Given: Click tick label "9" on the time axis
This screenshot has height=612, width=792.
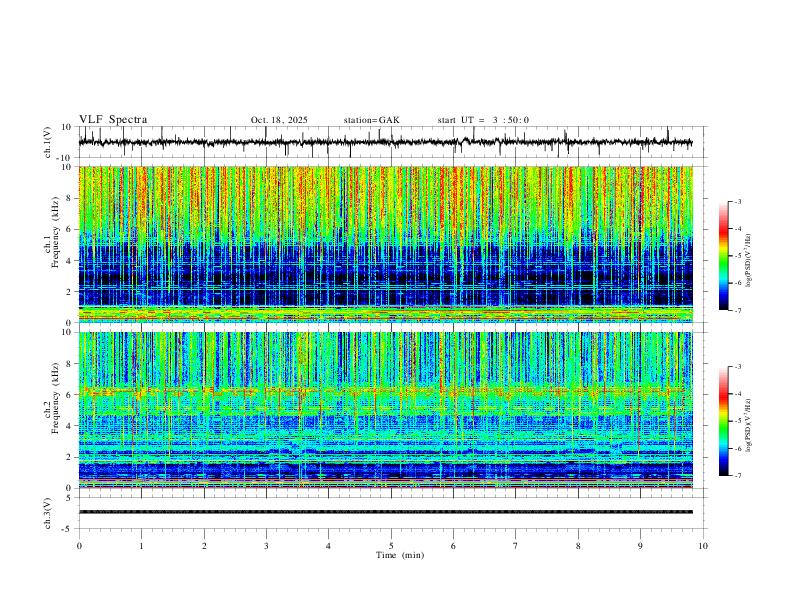Looking at the screenshot, I should [x=640, y=546].
